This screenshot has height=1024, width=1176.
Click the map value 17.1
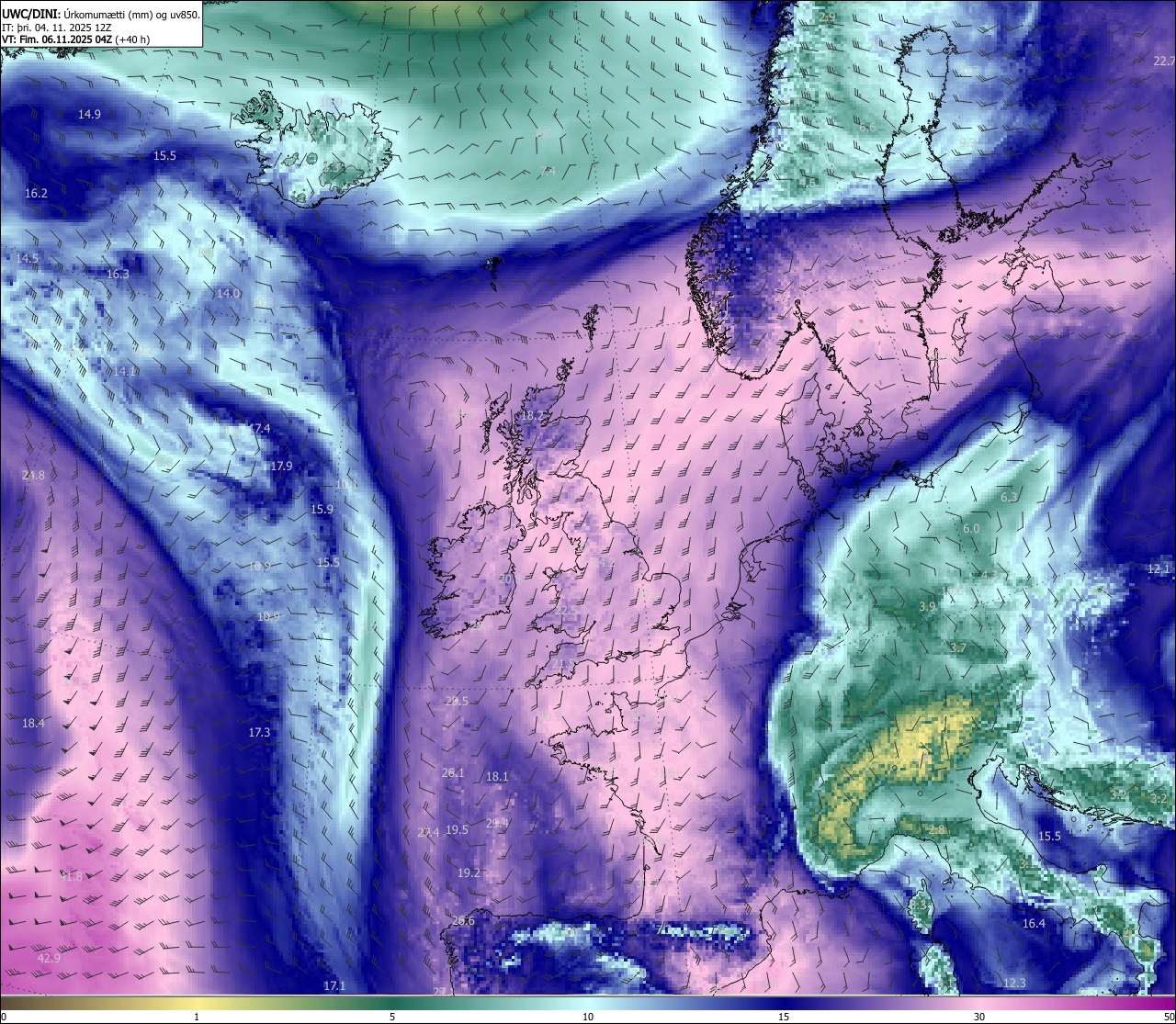pyautogui.click(x=334, y=985)
